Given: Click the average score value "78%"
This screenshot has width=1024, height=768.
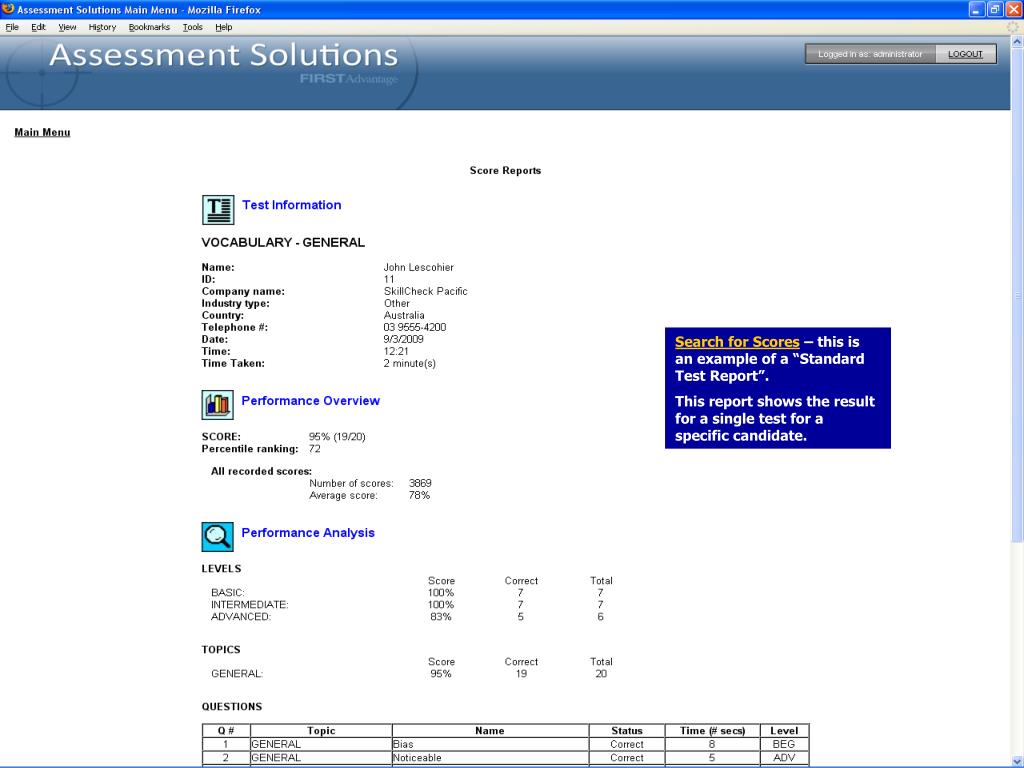Looking at the screenshot, I should click(419, 496).
